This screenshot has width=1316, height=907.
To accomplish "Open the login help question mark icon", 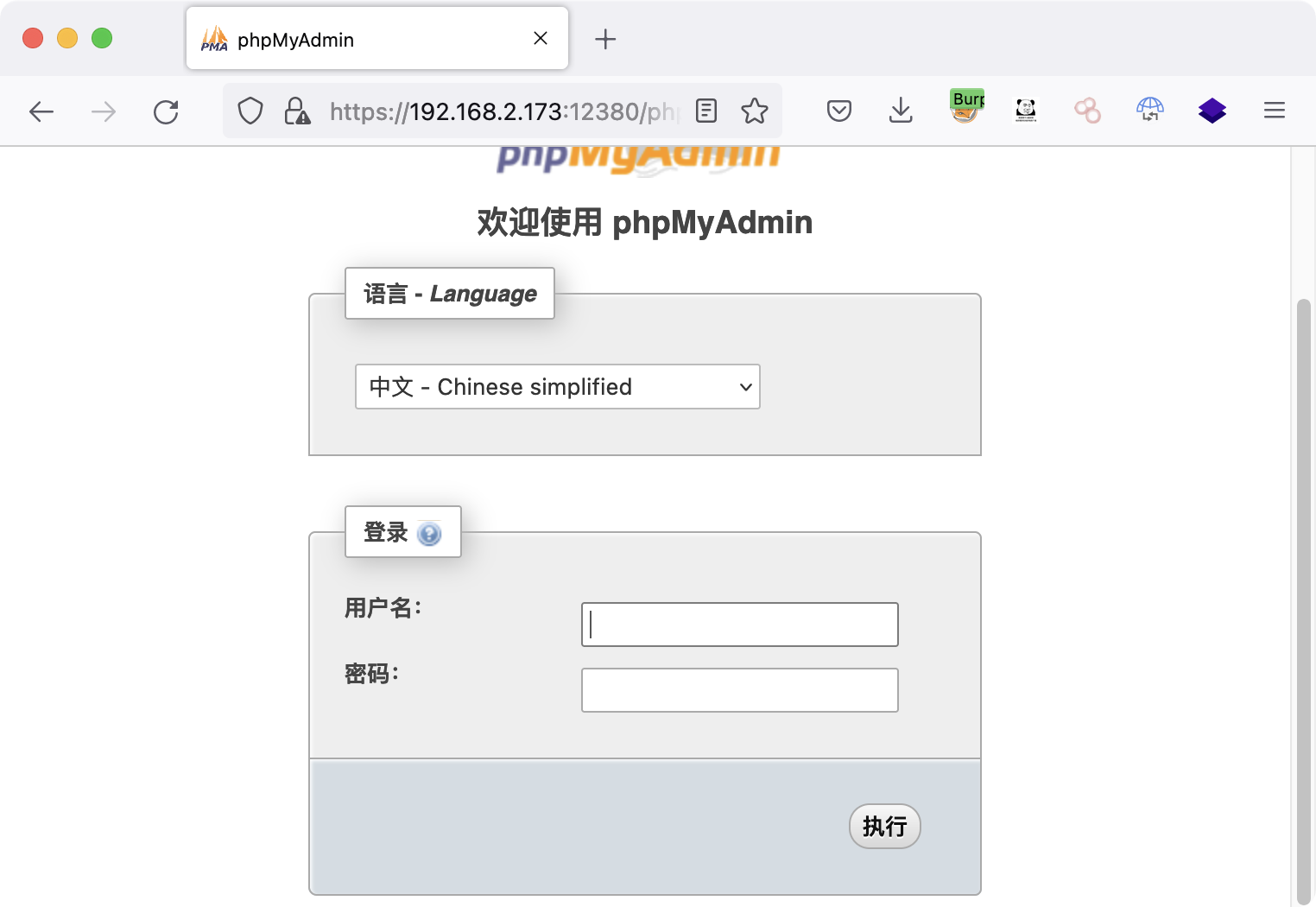I will pyautogui.click(x=429, y=534).
